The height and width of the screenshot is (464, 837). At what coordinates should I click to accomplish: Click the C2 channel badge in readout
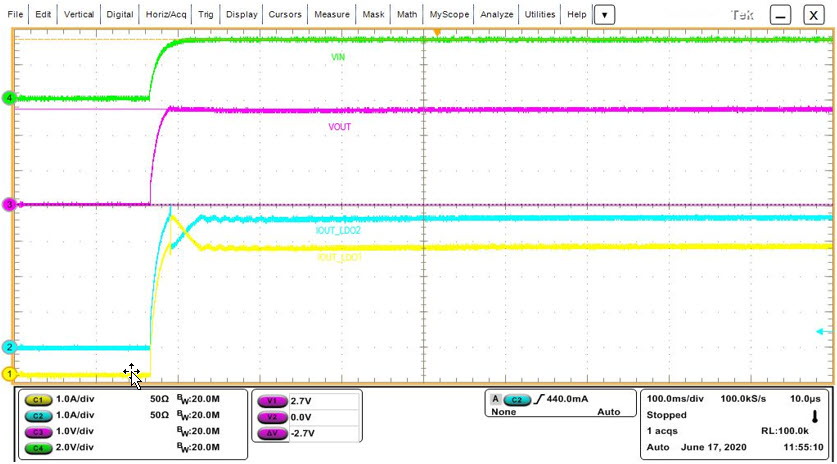point(38,415)
